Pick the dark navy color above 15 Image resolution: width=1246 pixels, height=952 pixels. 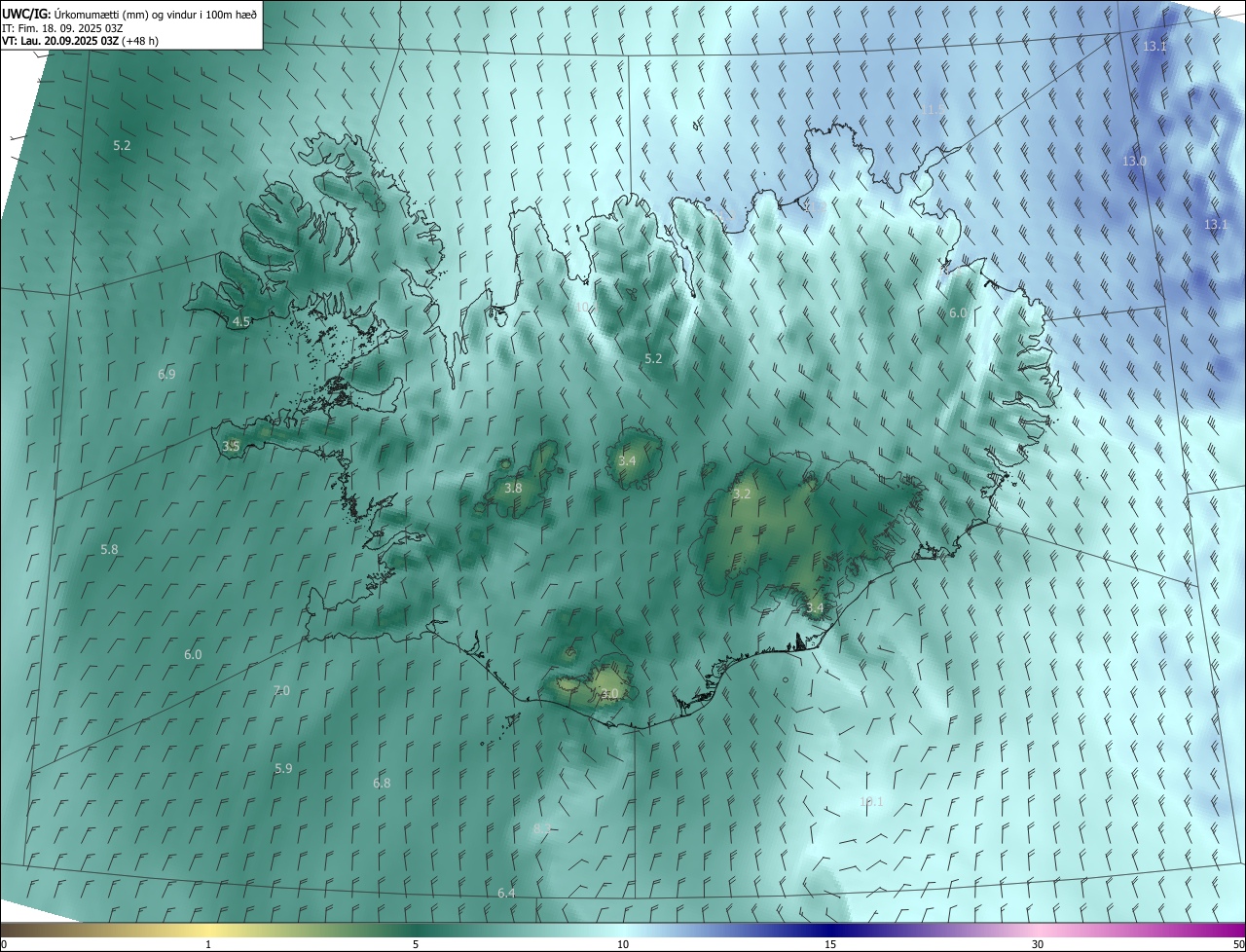[830, 930]
